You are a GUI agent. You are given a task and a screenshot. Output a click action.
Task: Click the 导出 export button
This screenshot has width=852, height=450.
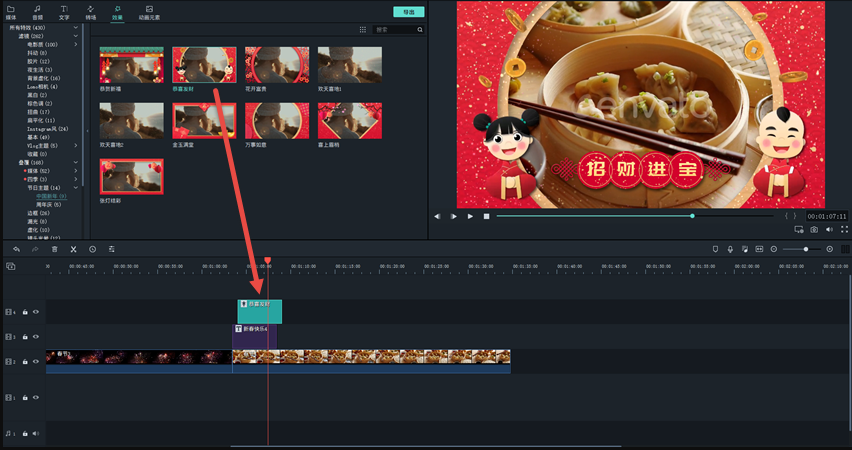click(409, 12)
